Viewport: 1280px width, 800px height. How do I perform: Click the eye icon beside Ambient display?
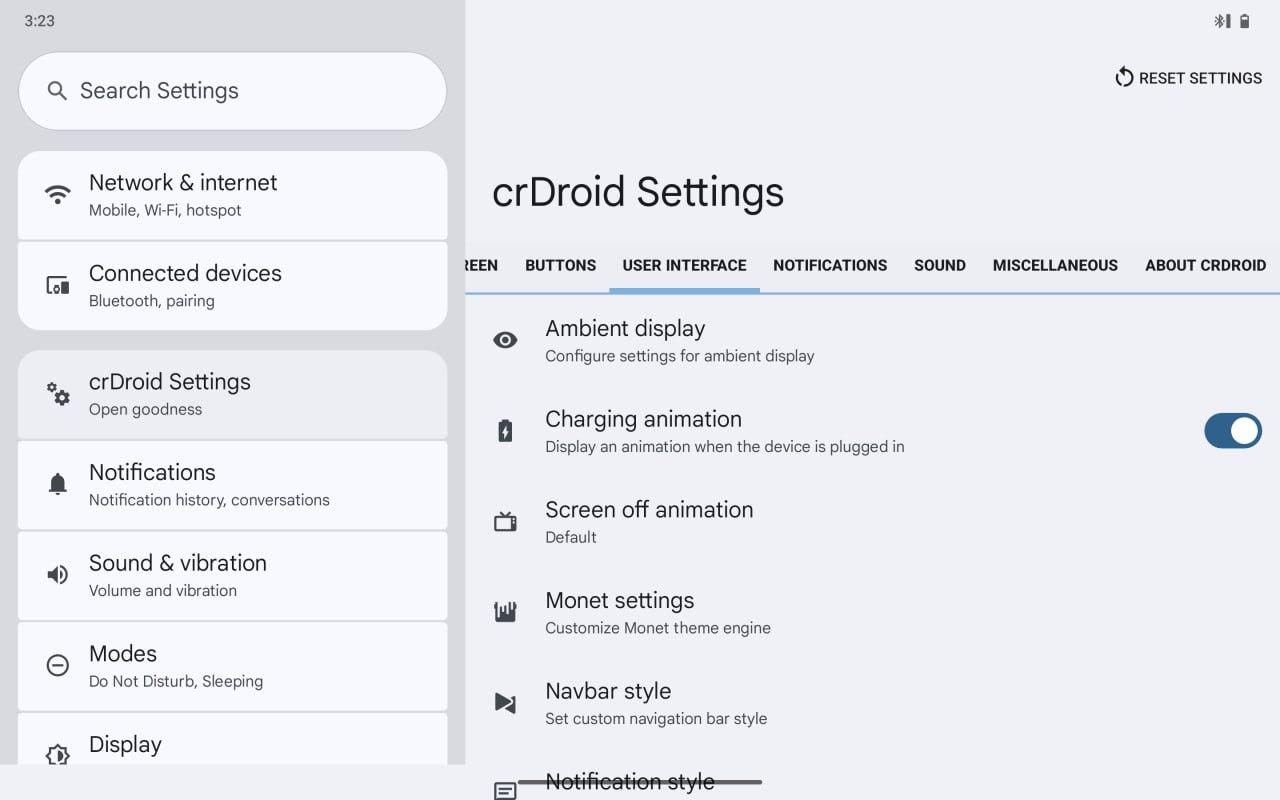(505, 340)
